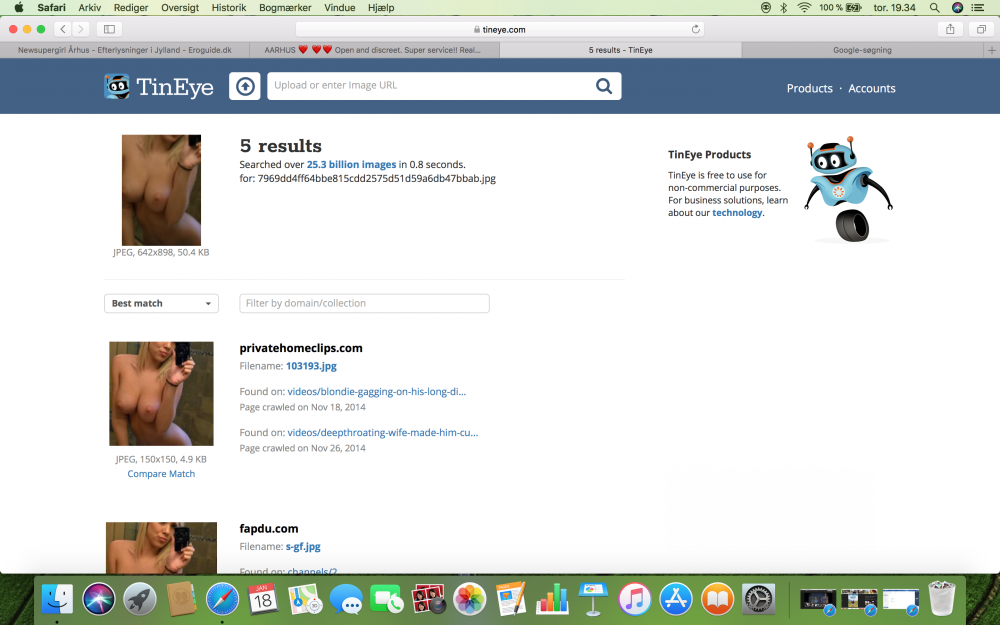Open Spotlight search in the menu bar
The image size is (1000, 625).
click(934, 8)
